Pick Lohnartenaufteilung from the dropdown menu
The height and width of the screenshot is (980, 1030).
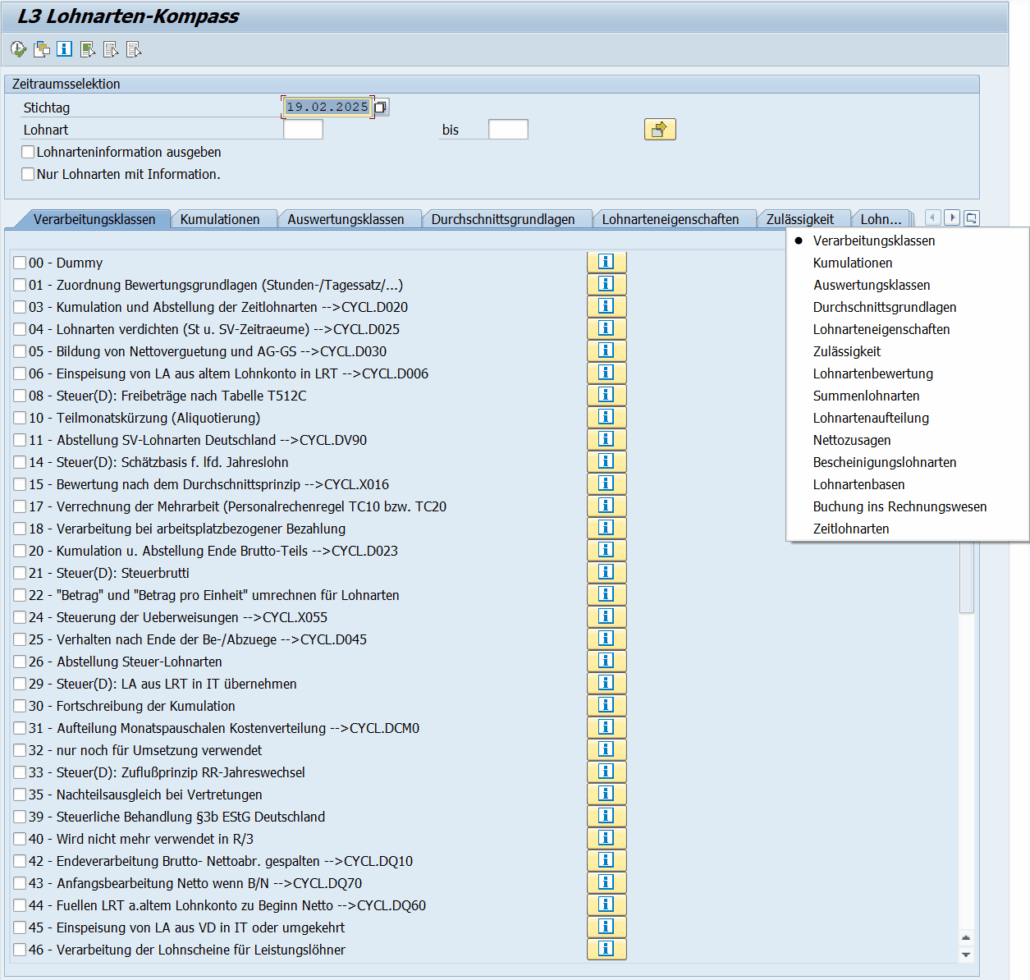coord(871,418)
